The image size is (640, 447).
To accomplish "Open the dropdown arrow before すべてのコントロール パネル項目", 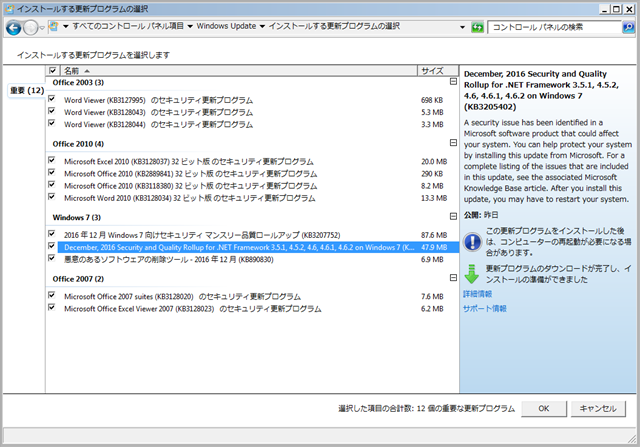I will [65, 27].
